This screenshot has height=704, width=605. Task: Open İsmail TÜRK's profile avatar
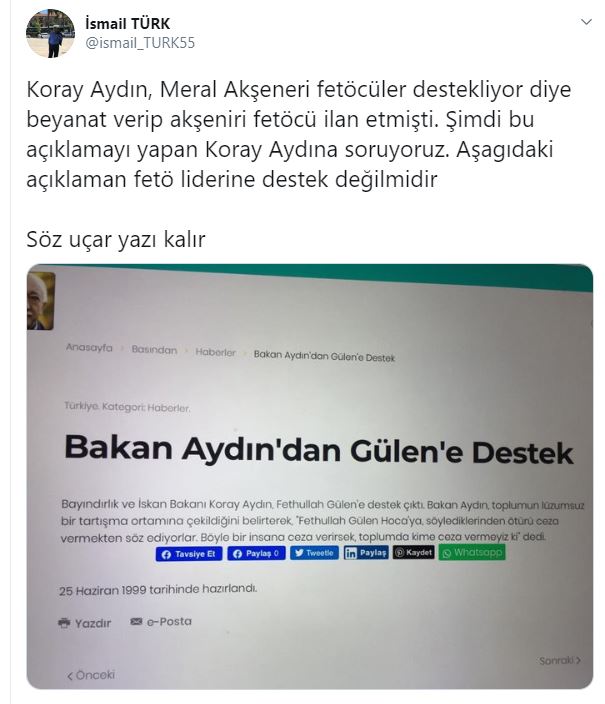[50, 34]
